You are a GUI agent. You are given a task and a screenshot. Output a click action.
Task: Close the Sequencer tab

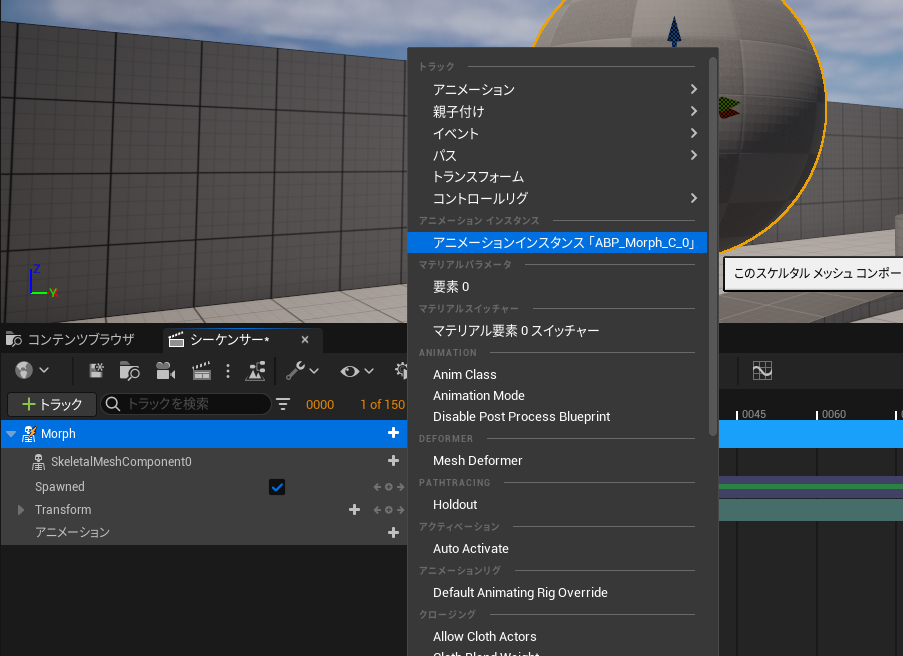coord(305,340)
